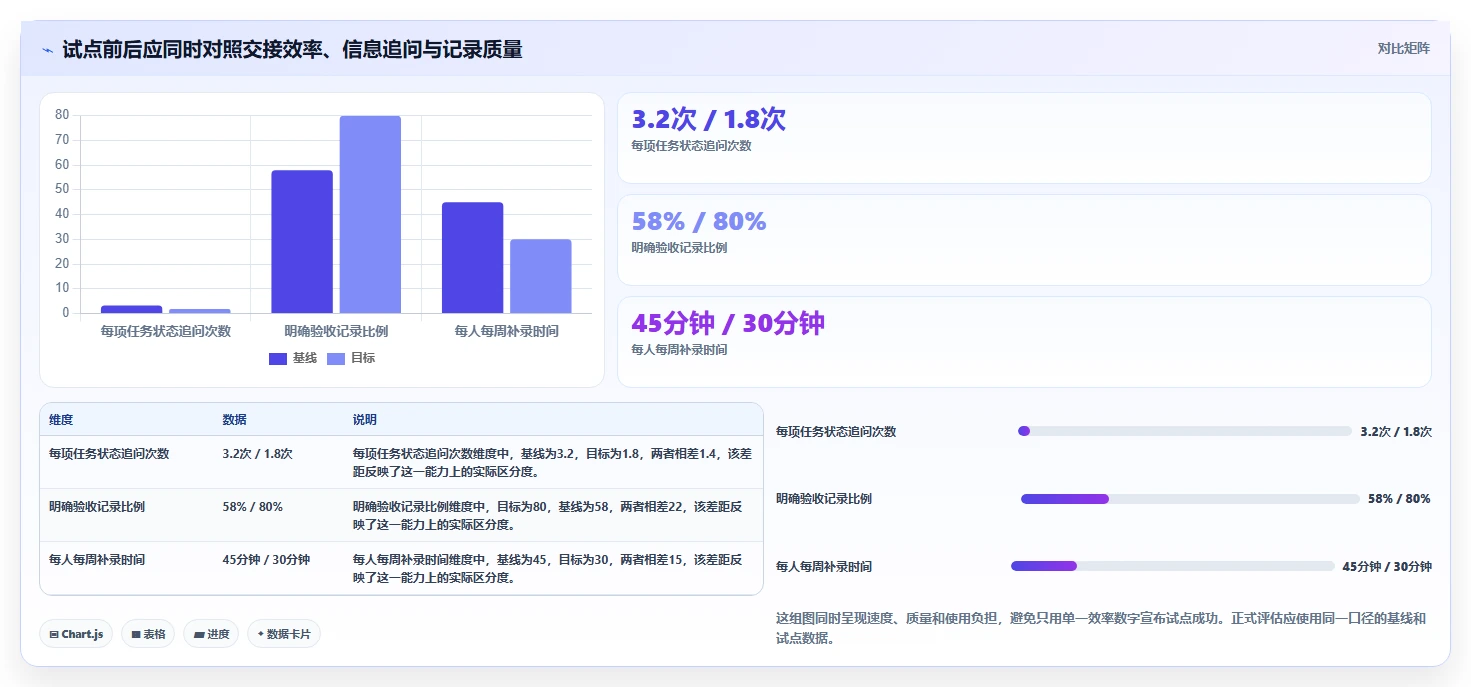Viewport: 1471px width, 687px height.
Task: Click the 3.2次 / 1.8次 stat card value
Action: (709, 119)
